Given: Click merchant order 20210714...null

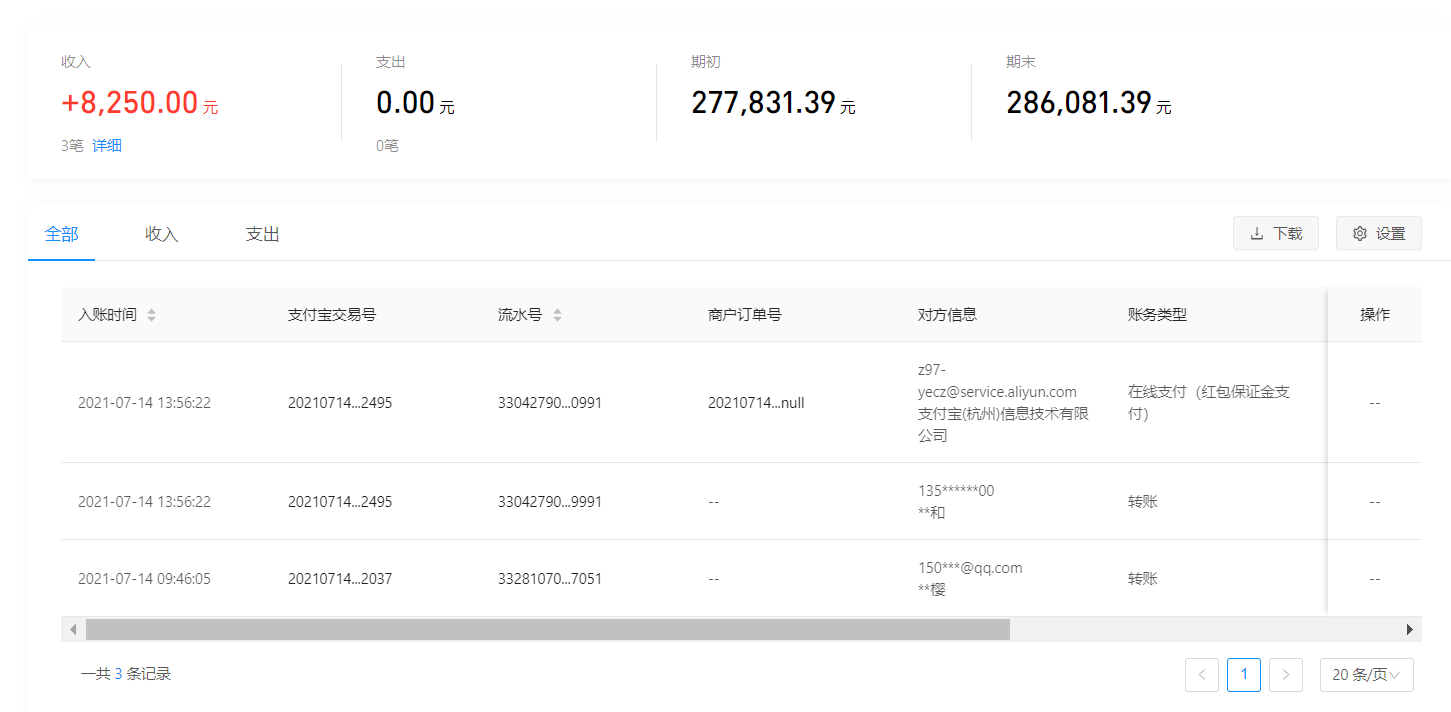Looking at the screenshot, I should [756, 402].
